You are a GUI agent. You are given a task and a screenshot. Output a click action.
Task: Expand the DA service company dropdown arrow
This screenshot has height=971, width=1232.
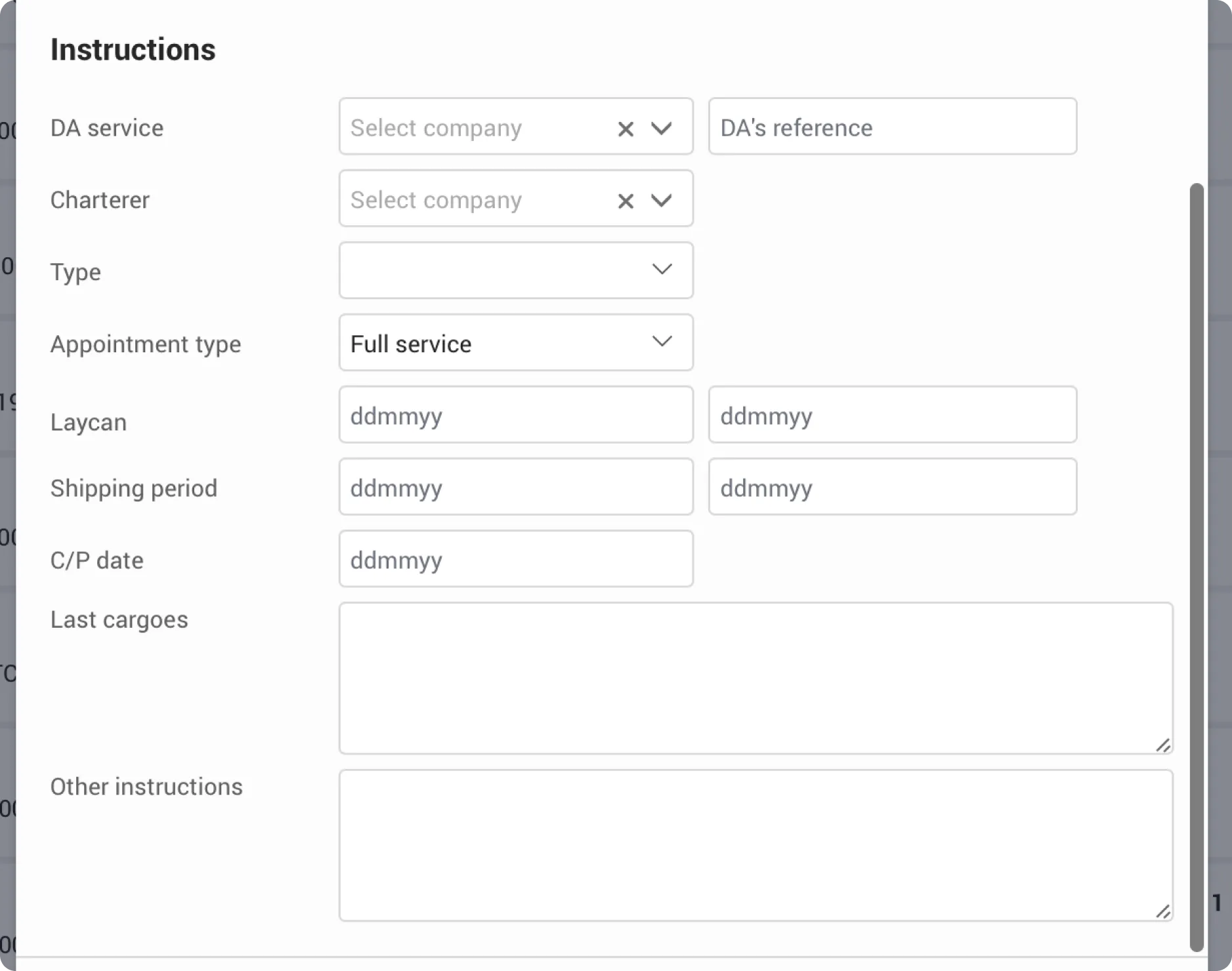662,128
